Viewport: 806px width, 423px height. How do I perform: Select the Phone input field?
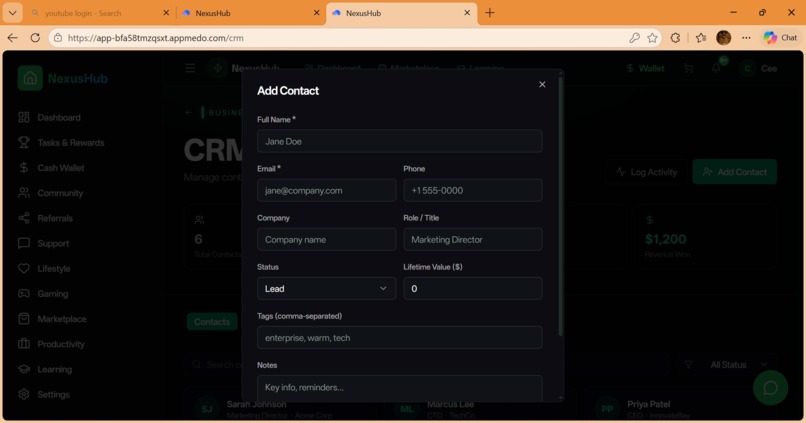click(473, 191)
